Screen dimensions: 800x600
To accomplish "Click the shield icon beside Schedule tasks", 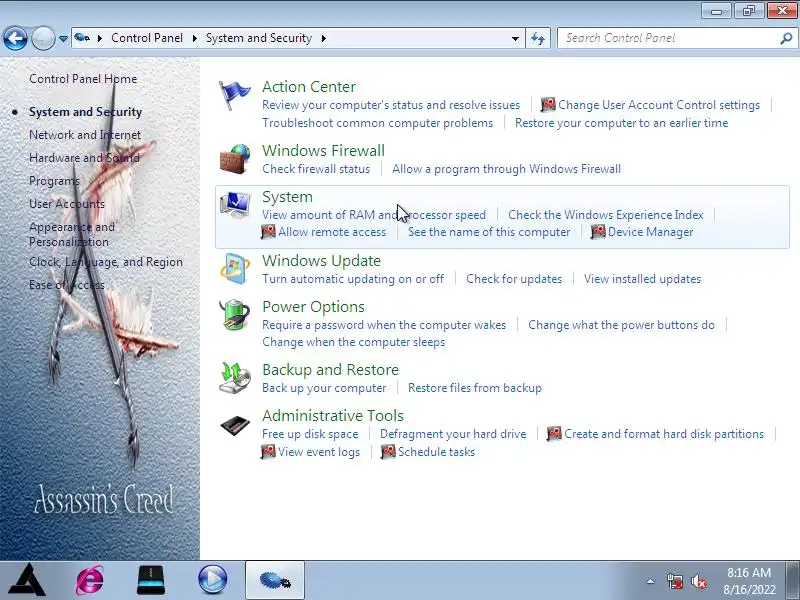I will click(388, 452).
